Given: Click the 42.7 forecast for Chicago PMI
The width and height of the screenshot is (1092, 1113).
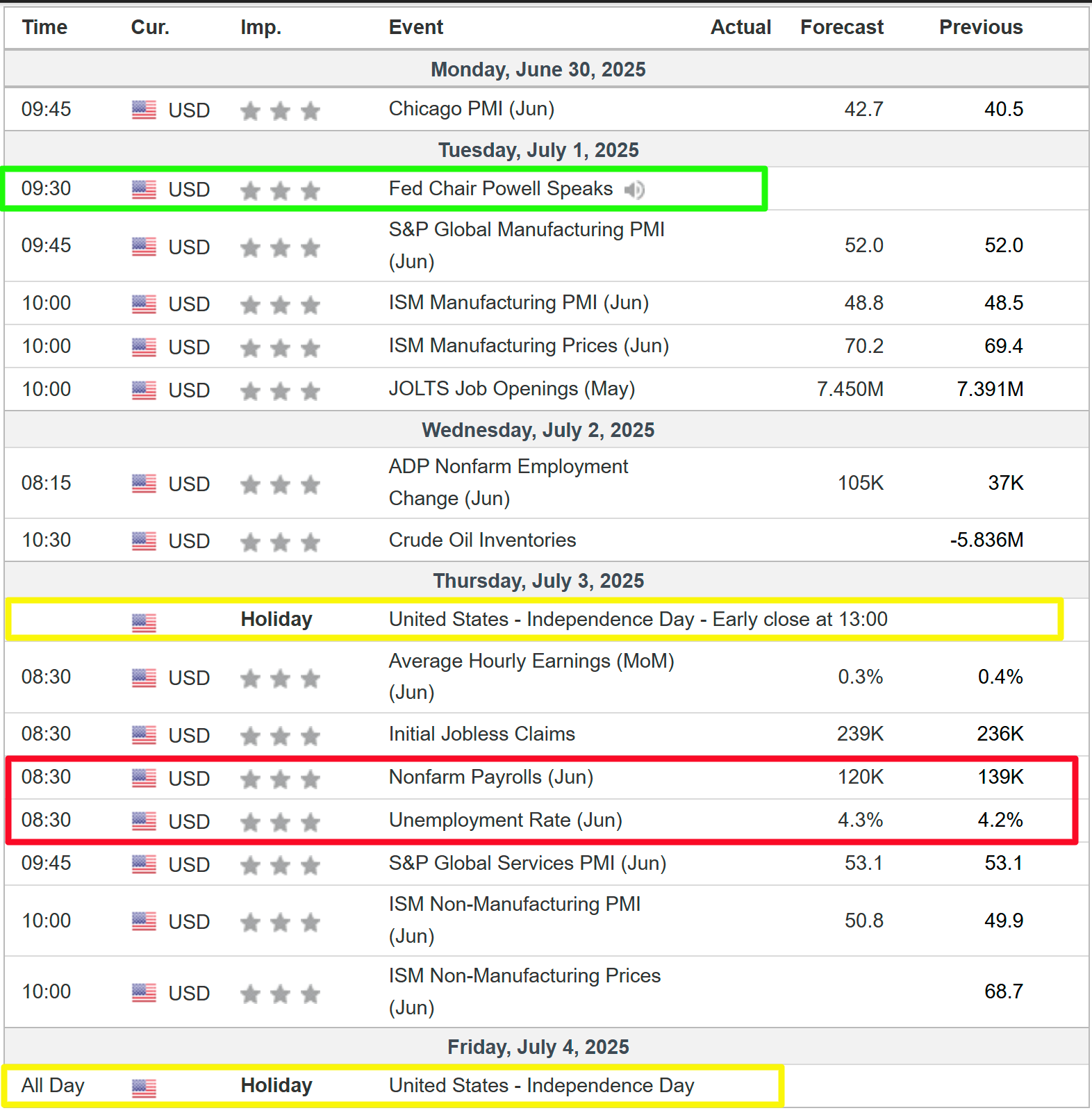Looking at the screenshot, I should pos(863,109).
